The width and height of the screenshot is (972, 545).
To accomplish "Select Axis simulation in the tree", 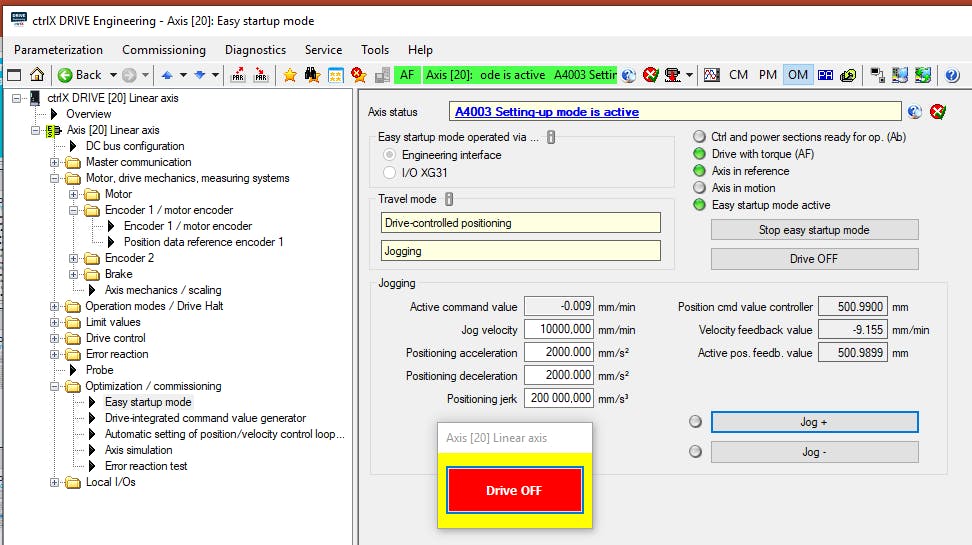I will [138, 450].
